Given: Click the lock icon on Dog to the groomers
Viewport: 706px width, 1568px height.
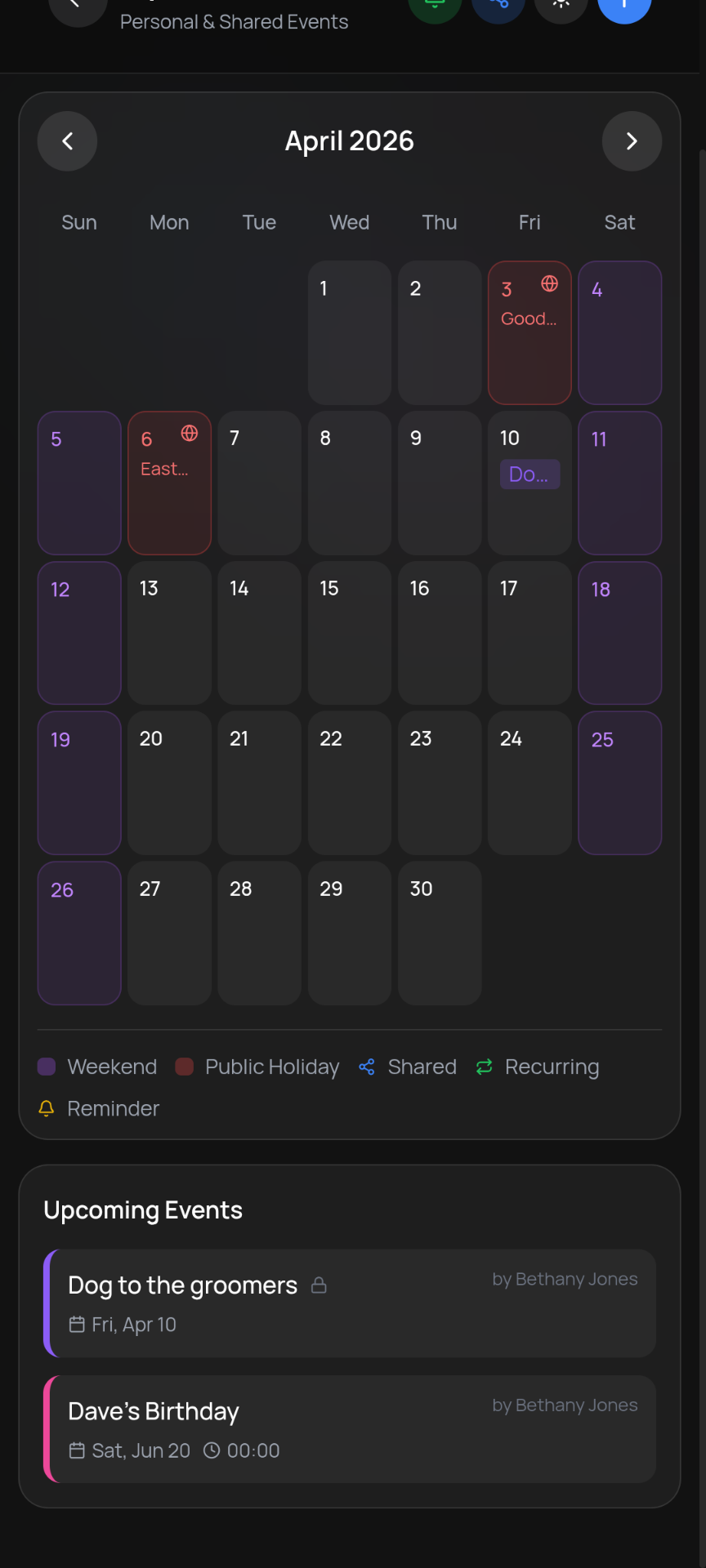Looking at the screenshot, I should point(319,1285).
